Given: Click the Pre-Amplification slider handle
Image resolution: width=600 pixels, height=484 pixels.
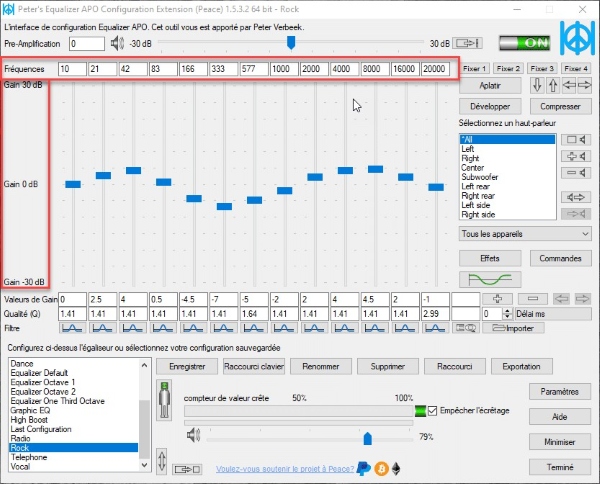Looking at the screenshot, I should coord(291,42).
